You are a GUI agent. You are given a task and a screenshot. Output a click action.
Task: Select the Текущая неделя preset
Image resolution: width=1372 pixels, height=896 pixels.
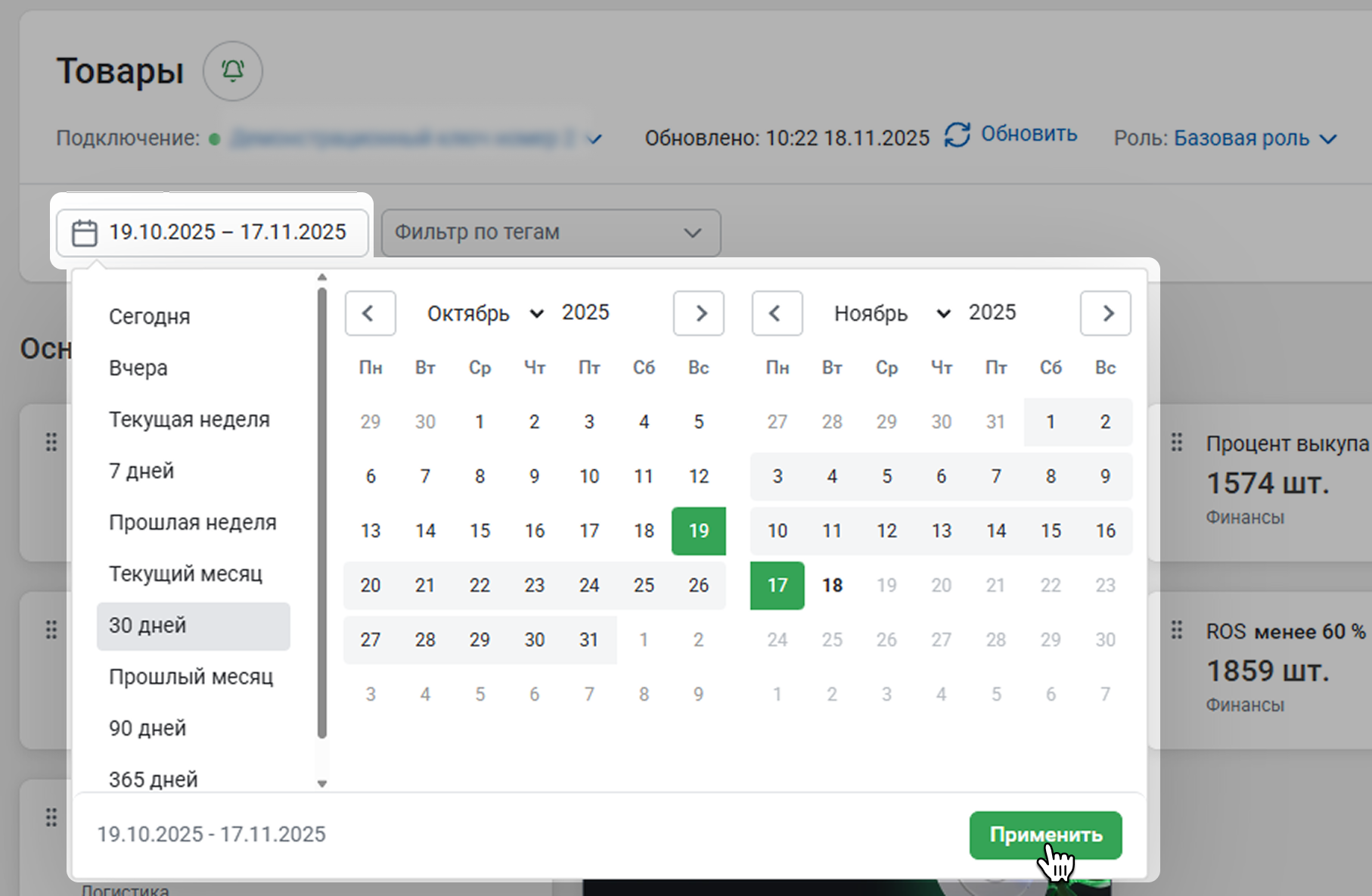(189, 419)
